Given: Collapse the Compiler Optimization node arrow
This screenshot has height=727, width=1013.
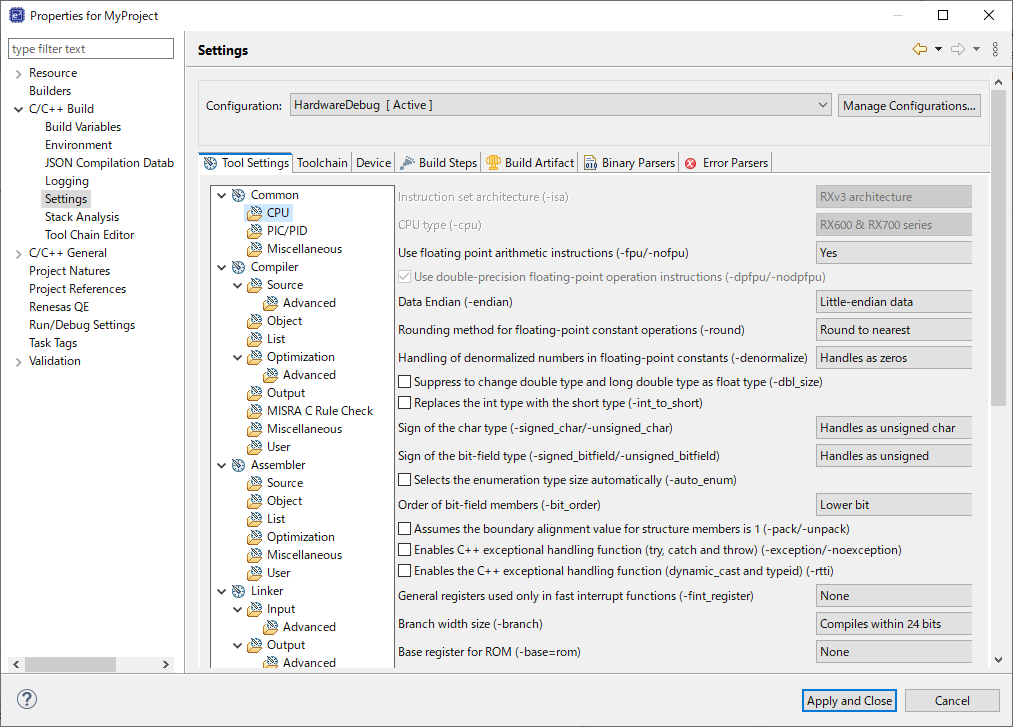Looking at the screenshot, I should tap(237, 357).
